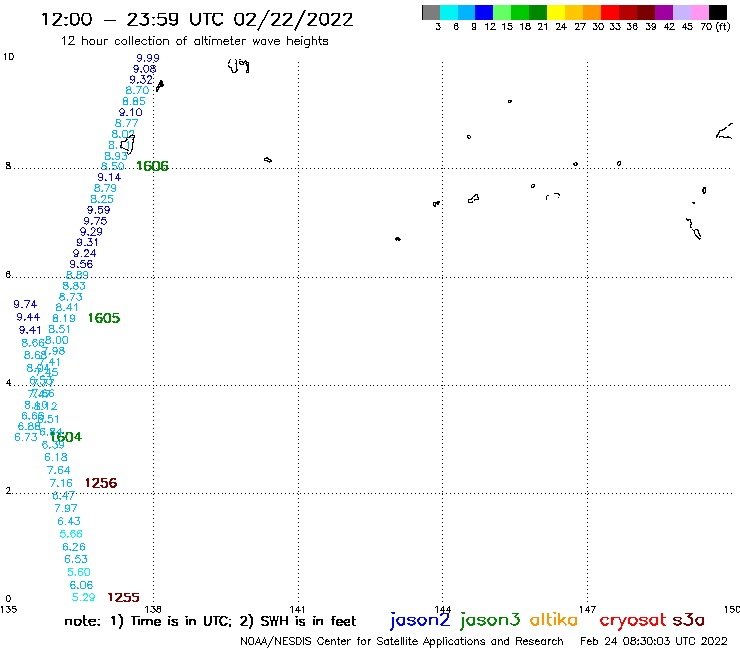Image resolution: width=740 pixels, height=650 pixels.
Task: Click the 6.73 wave height value
Action: click(x=26, y=437)
